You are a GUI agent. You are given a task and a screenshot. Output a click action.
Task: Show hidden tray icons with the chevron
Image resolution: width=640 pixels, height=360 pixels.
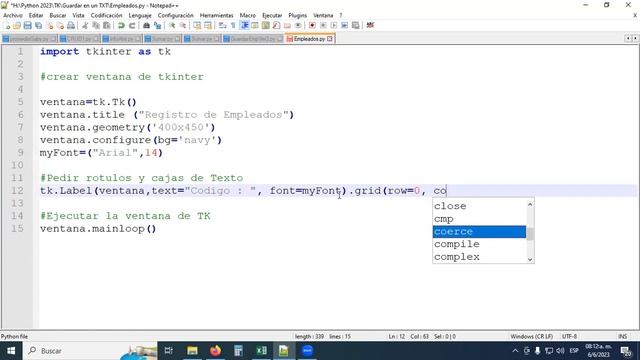(x=515, y=351)
